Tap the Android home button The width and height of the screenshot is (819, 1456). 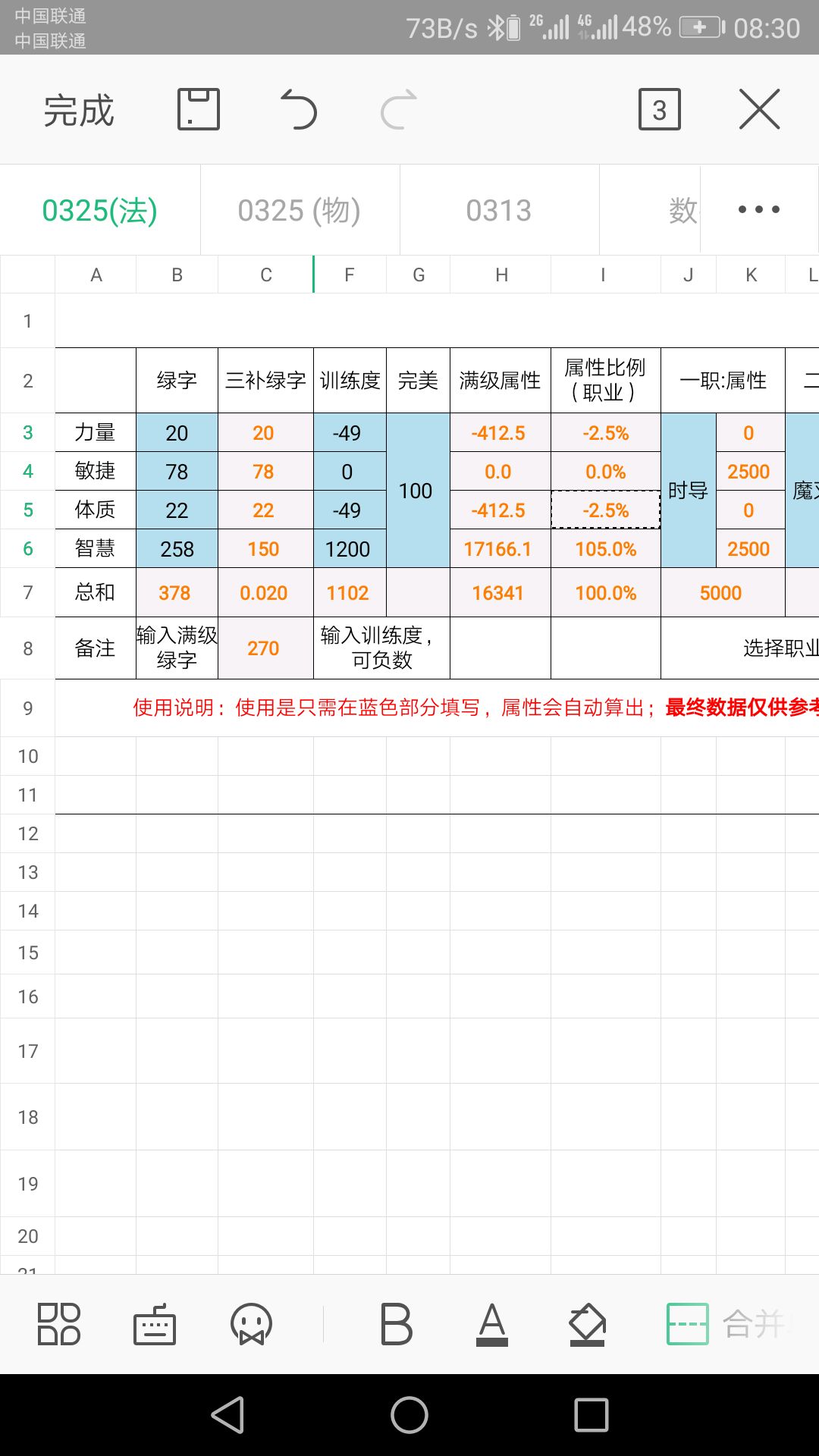409,1415
